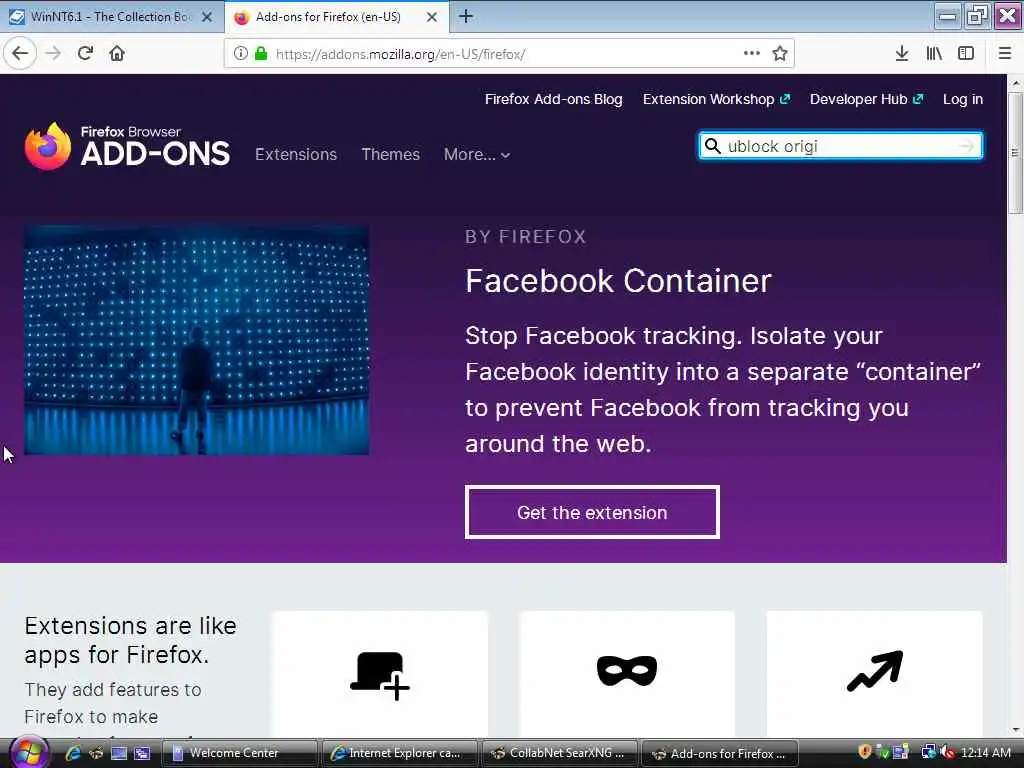Click the Windows Start orb
The height and width of the screenshot is (768, 1024).
pos(28,752)
